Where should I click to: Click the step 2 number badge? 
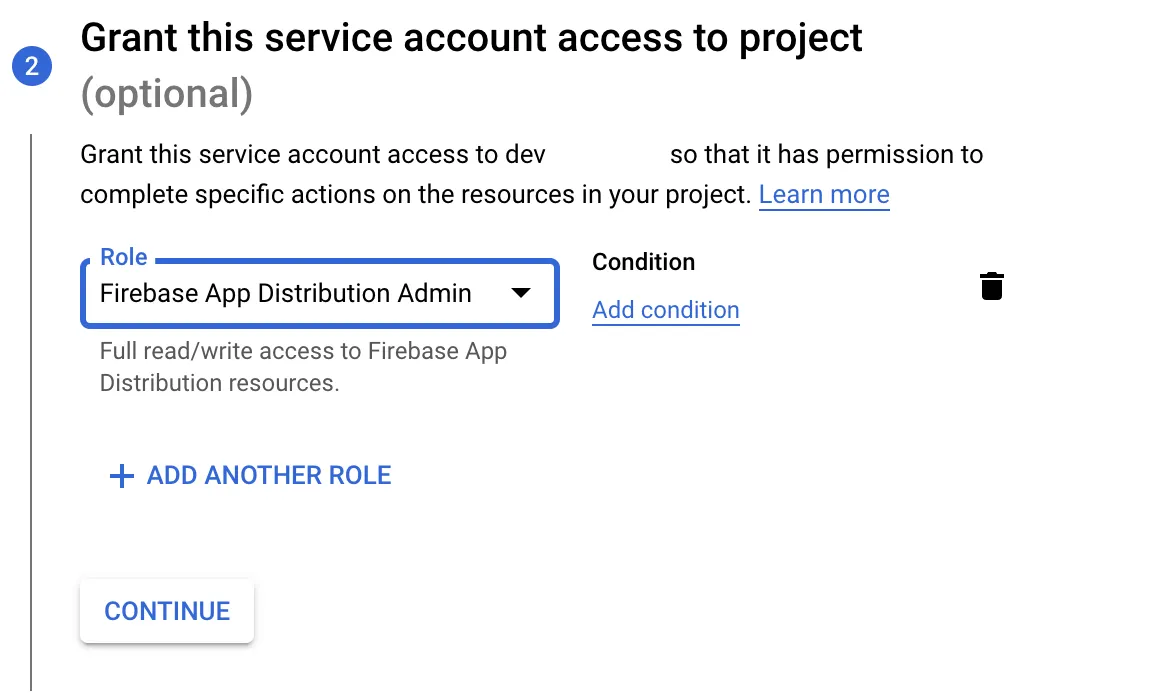[32, 66]
